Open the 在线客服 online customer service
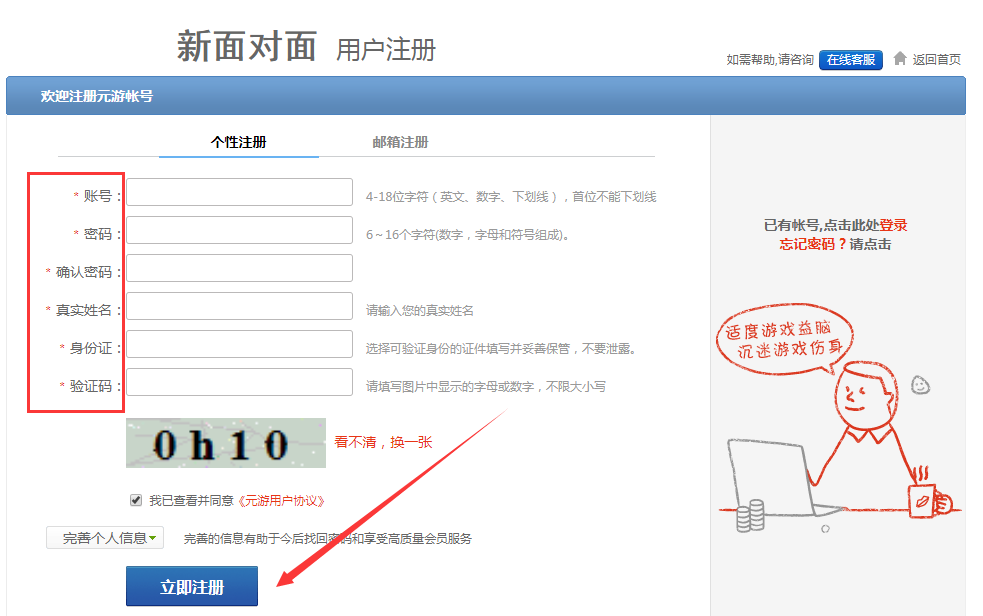 point(853,60)
